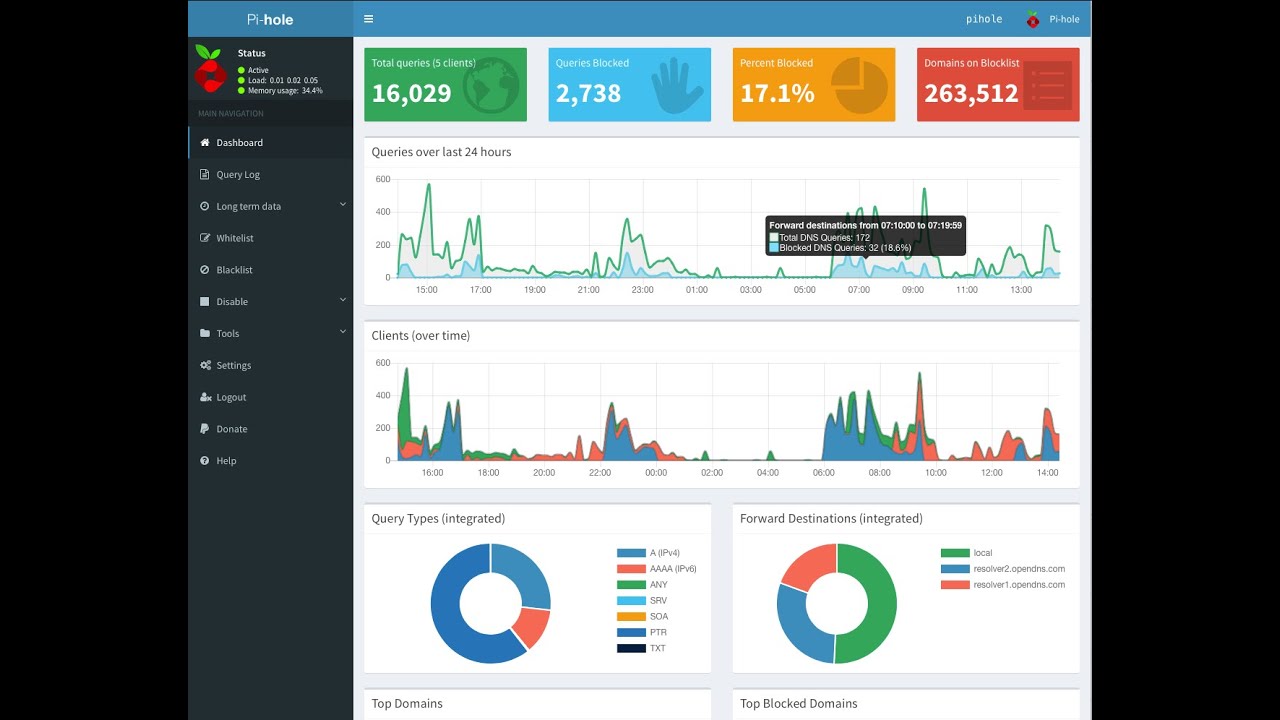The width and height of the screenshot is (1280, 720).
Task: Open the Donate link
Action: [271, 429]
